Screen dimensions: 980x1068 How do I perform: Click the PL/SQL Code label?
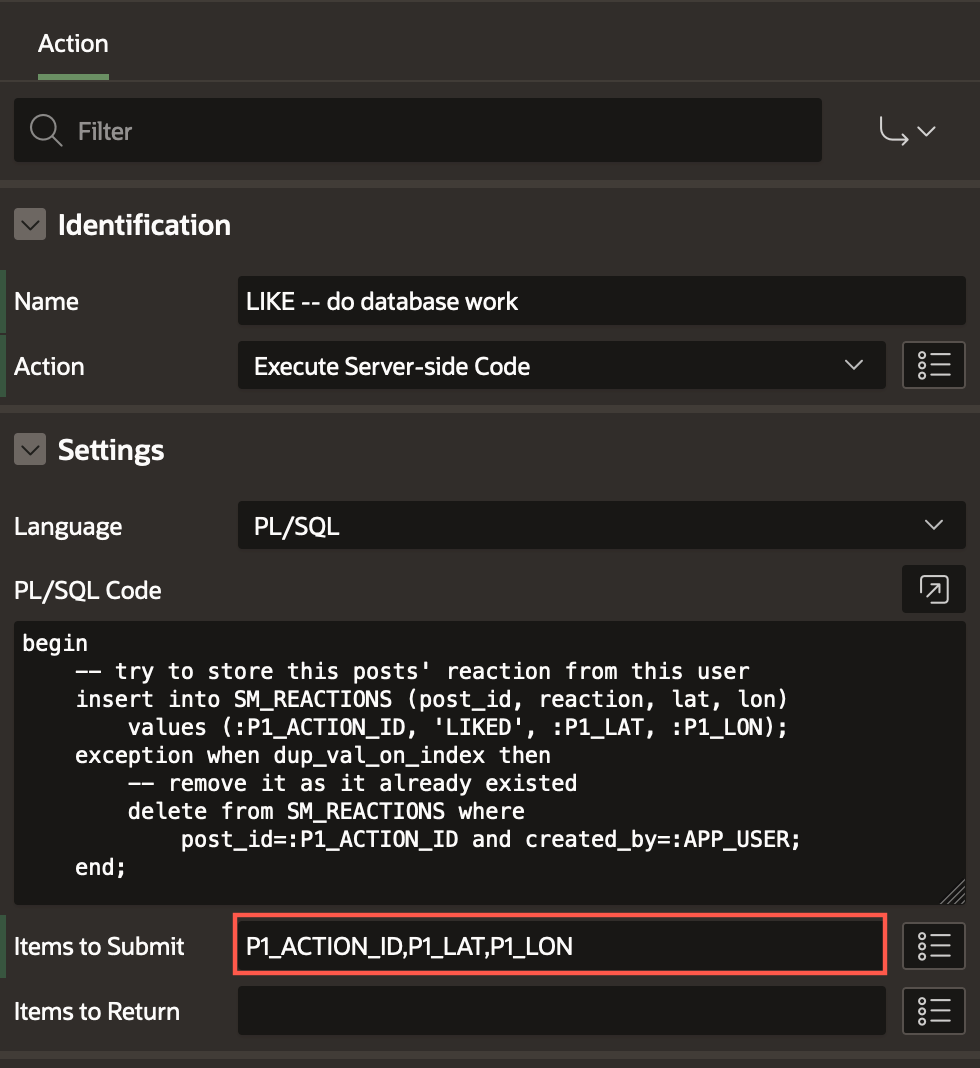87,590
